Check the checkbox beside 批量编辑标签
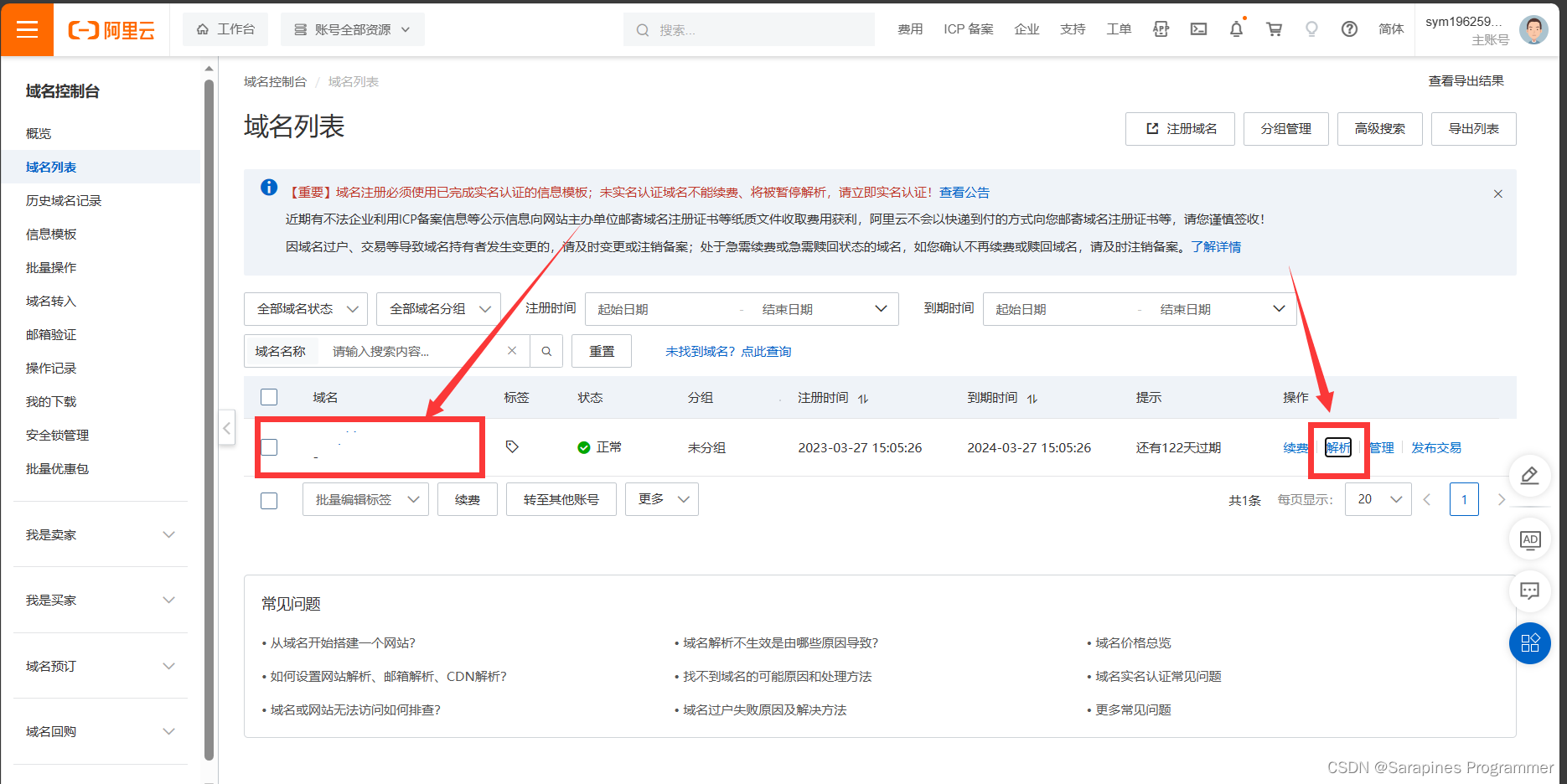The height and width of the screenshot is (784, 1567). [269, 500]
